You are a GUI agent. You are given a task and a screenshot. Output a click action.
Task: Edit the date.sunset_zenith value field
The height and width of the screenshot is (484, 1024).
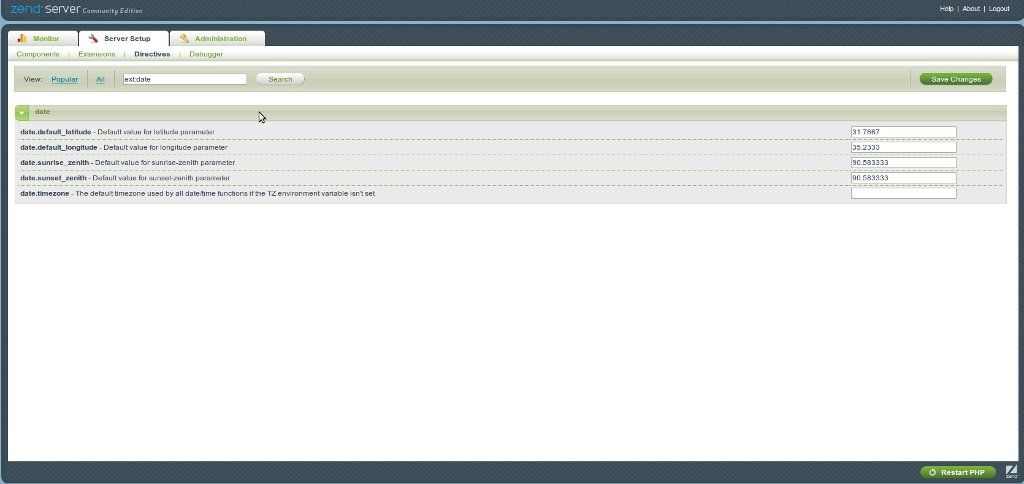click(904, 178)
